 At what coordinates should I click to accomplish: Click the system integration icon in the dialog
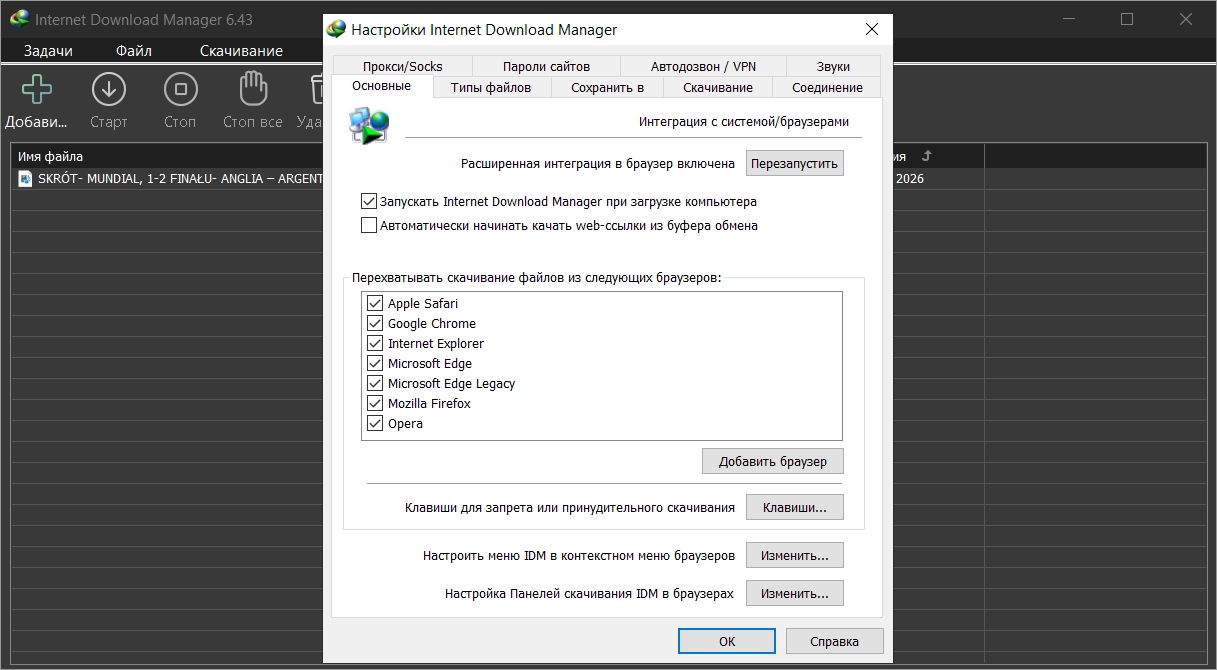click(x=368, y=126)
